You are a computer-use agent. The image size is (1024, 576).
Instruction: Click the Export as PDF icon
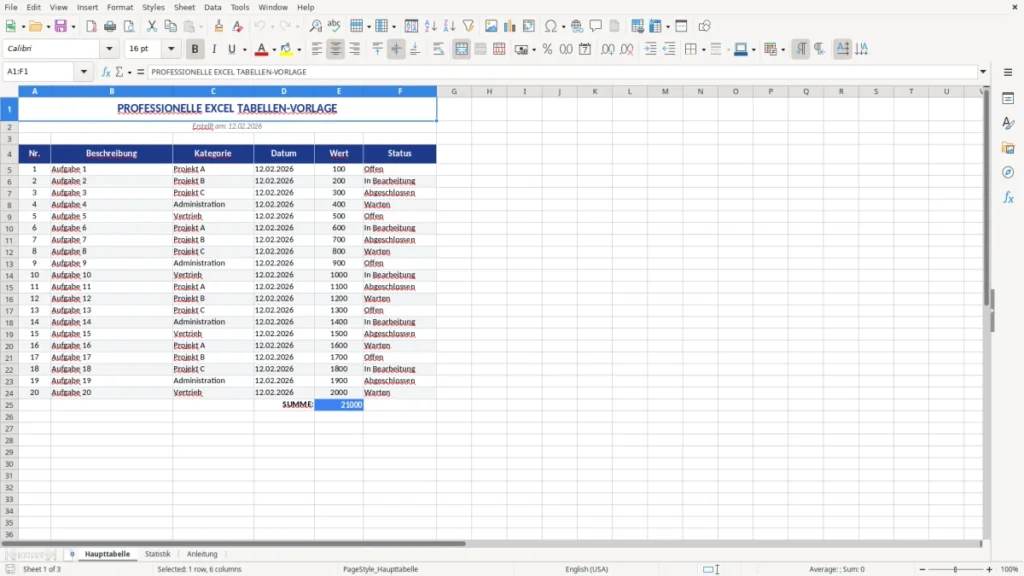91,26
